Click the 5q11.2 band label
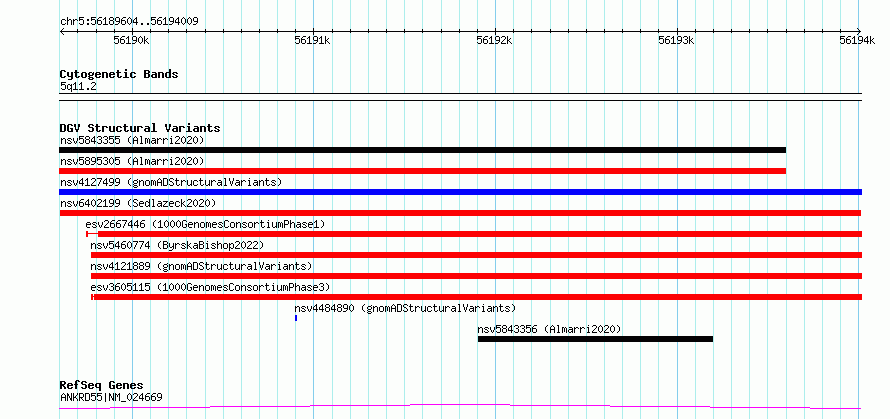The width and height of the screenshot is (890, 419). tap(76, 87)
